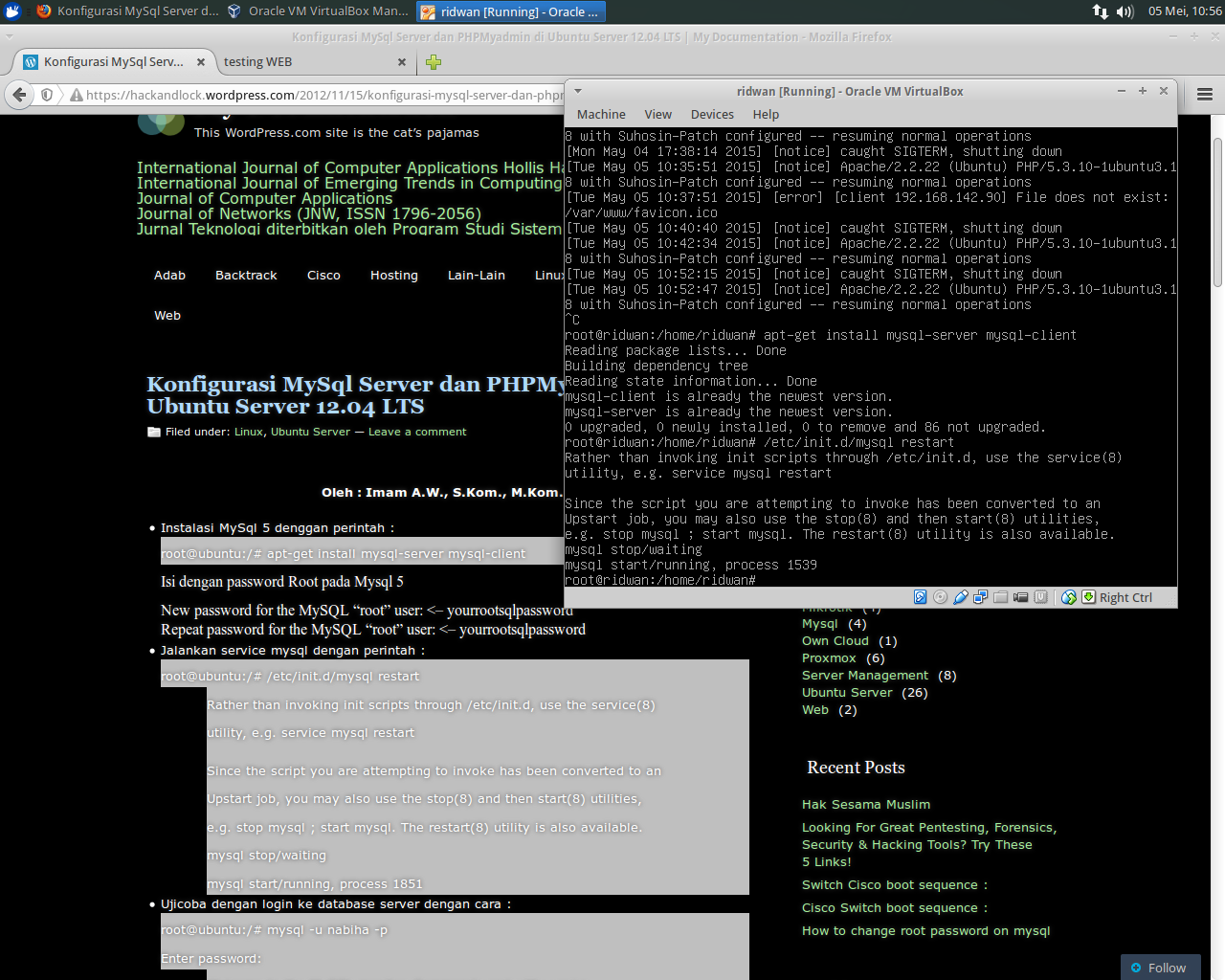
Task: Click the folder icon beside Filed under
Action: (x=154, y=432)
